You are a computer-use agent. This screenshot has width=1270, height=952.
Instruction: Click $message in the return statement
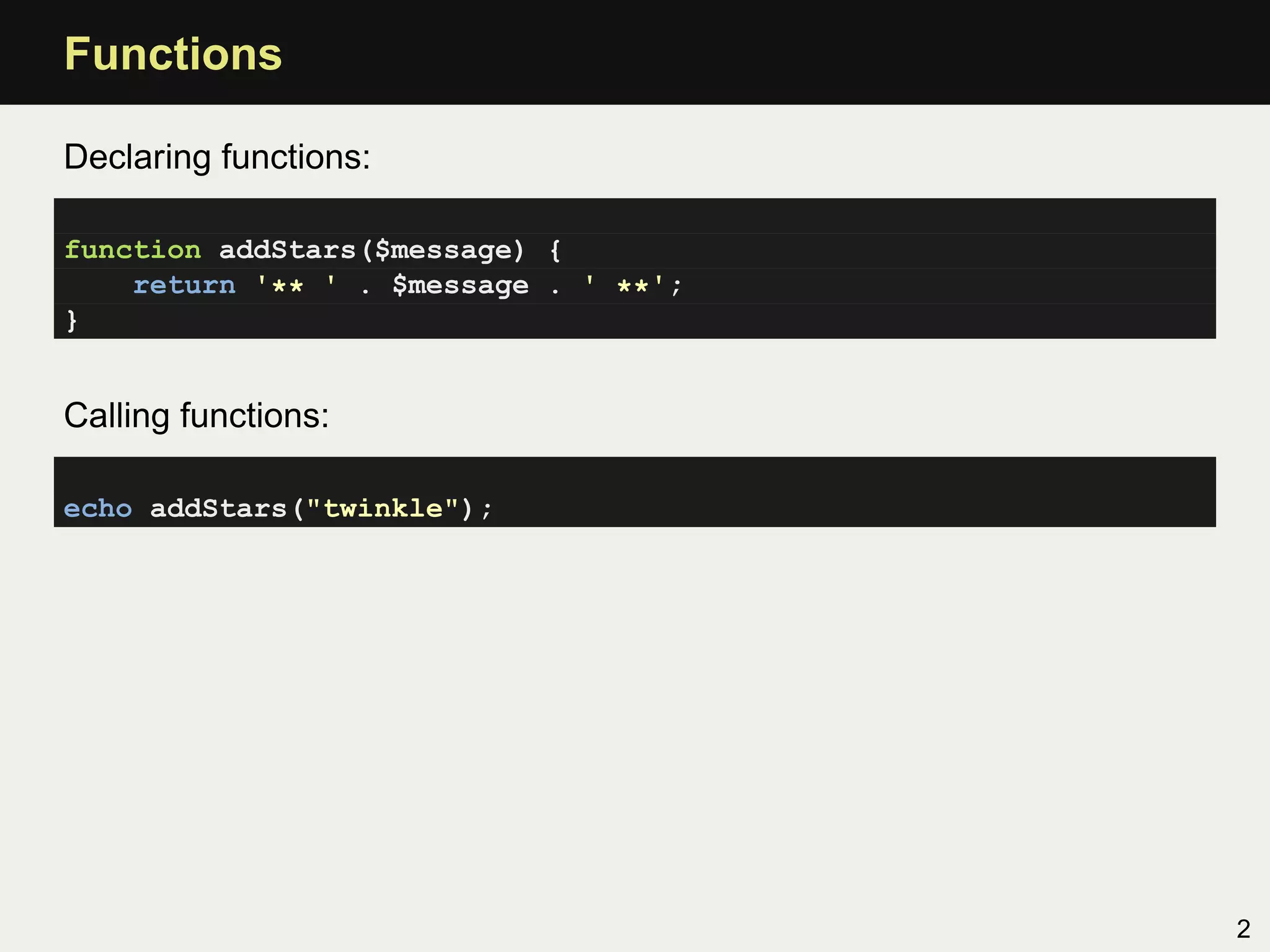[460, 285]
